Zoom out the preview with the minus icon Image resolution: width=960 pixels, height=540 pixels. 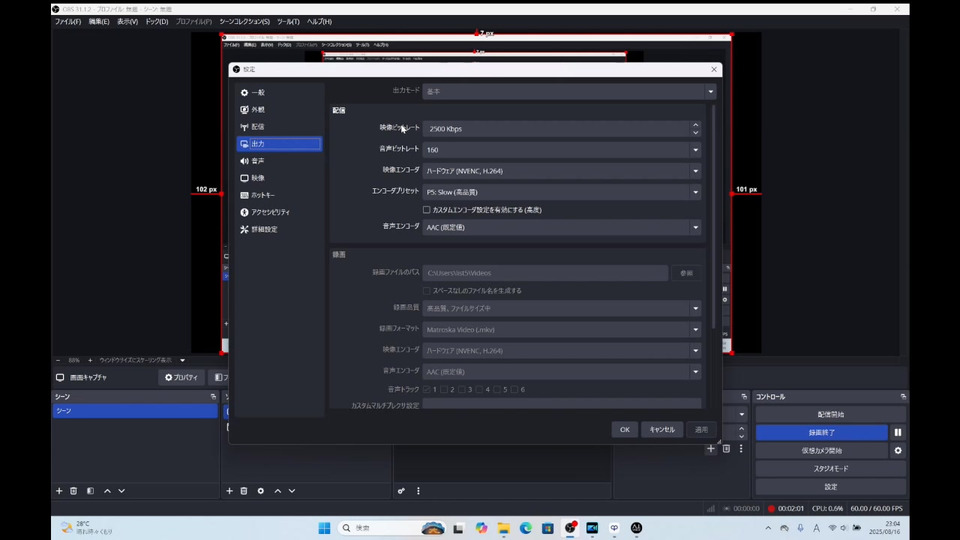[58, 360]
